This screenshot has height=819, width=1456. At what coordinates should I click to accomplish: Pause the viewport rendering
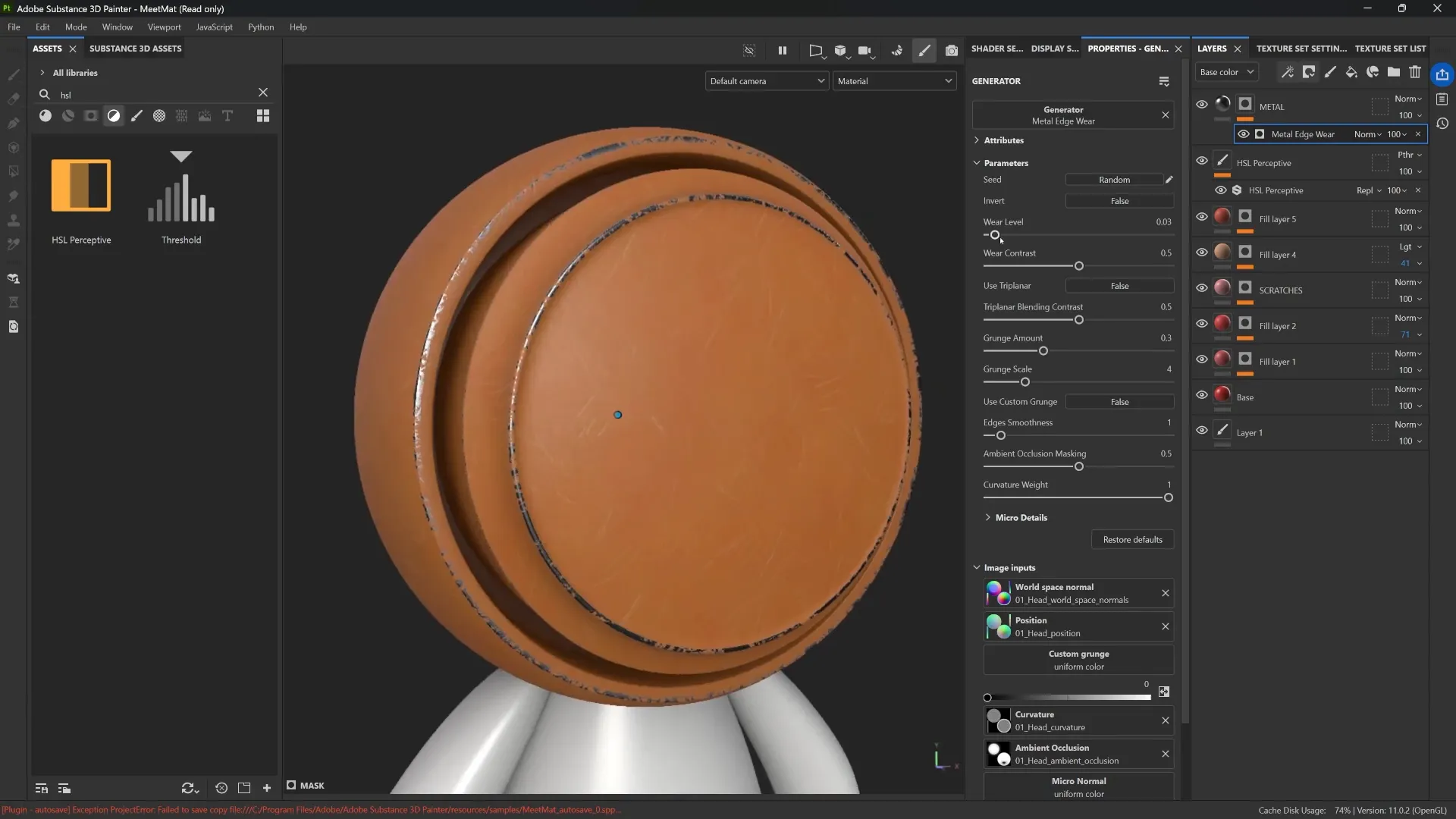point(783,51)
